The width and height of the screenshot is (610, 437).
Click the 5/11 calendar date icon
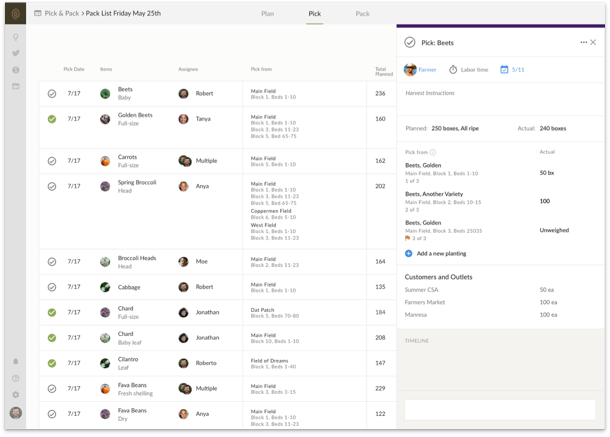tap(504, 69)
